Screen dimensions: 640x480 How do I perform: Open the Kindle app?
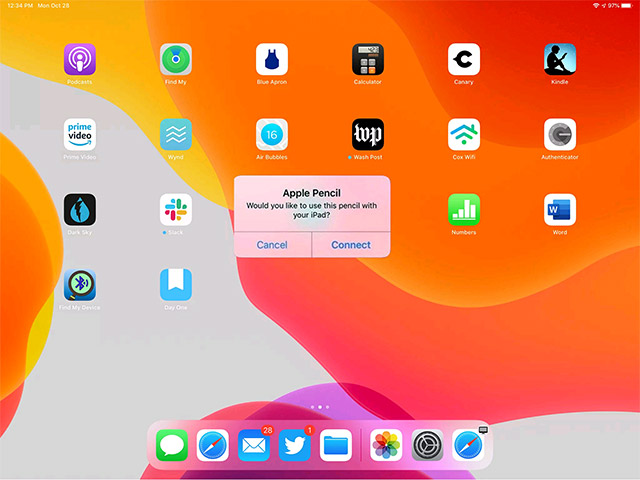pyautogui.click(x=560, y=59)
